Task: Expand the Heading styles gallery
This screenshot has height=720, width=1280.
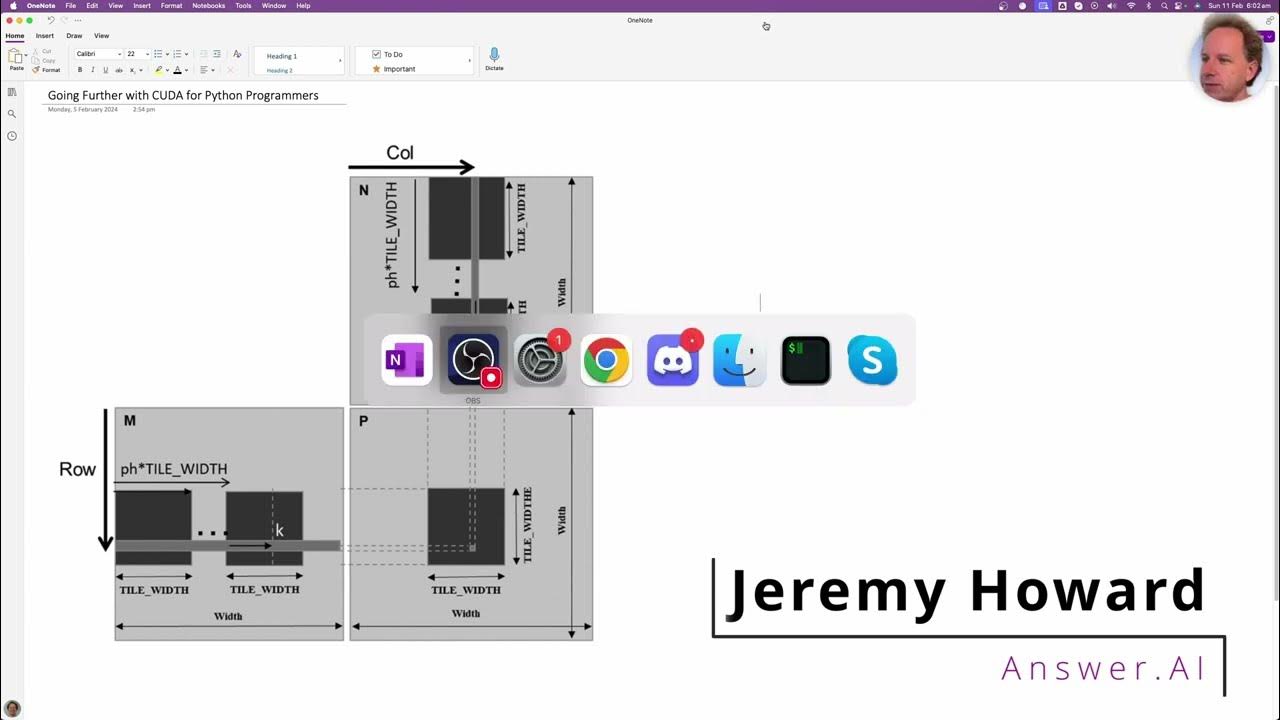Action: 339,60
